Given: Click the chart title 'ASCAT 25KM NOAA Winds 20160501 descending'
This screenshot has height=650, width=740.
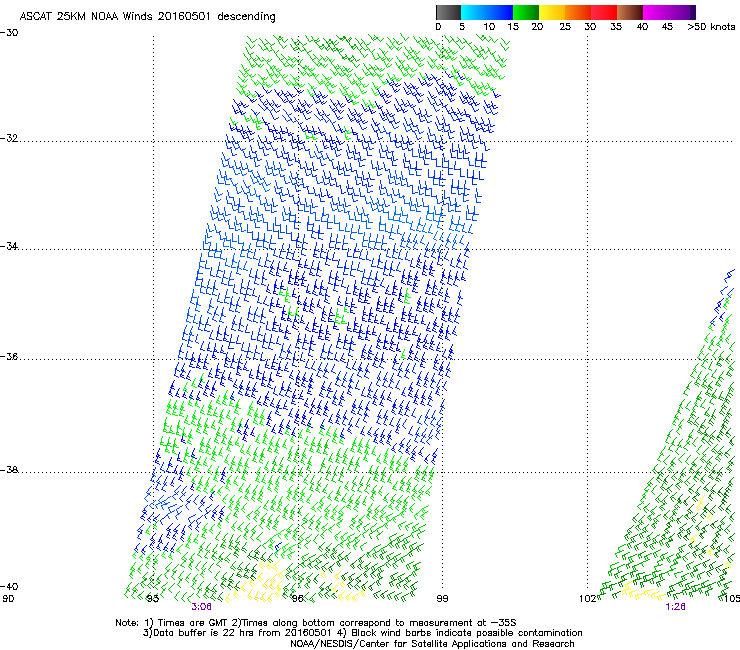Looking at the screenshot, I should 147,17.
